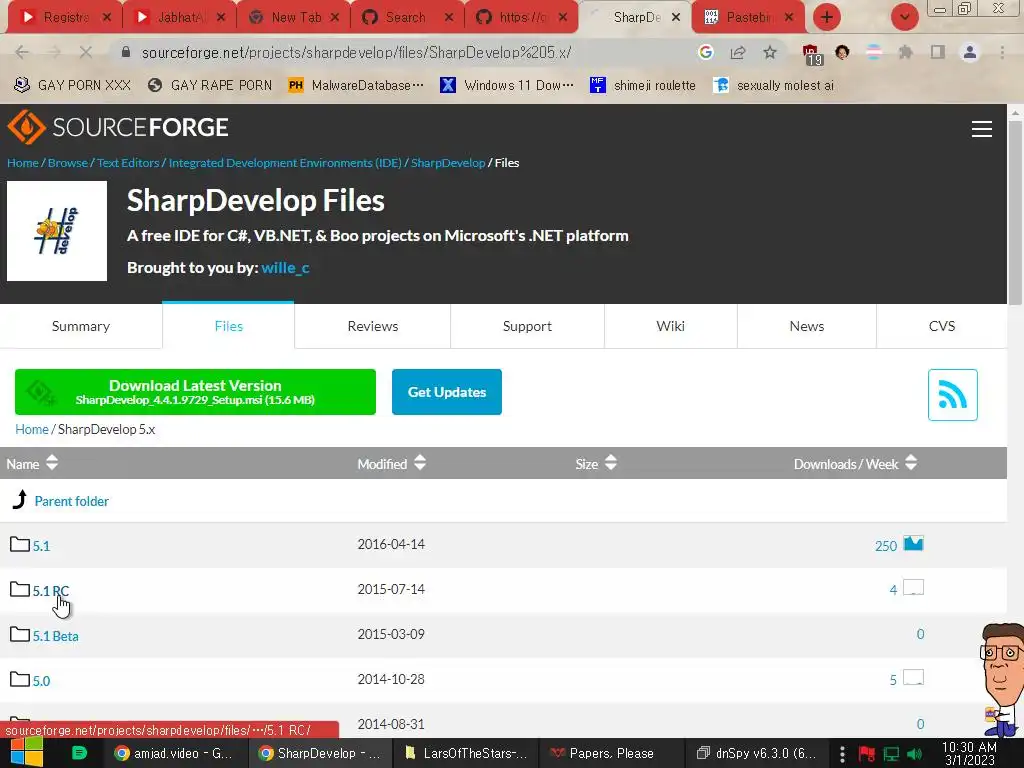1024x768 pixels.
Task: Open the CVS tab
Action: pos(942,326)
